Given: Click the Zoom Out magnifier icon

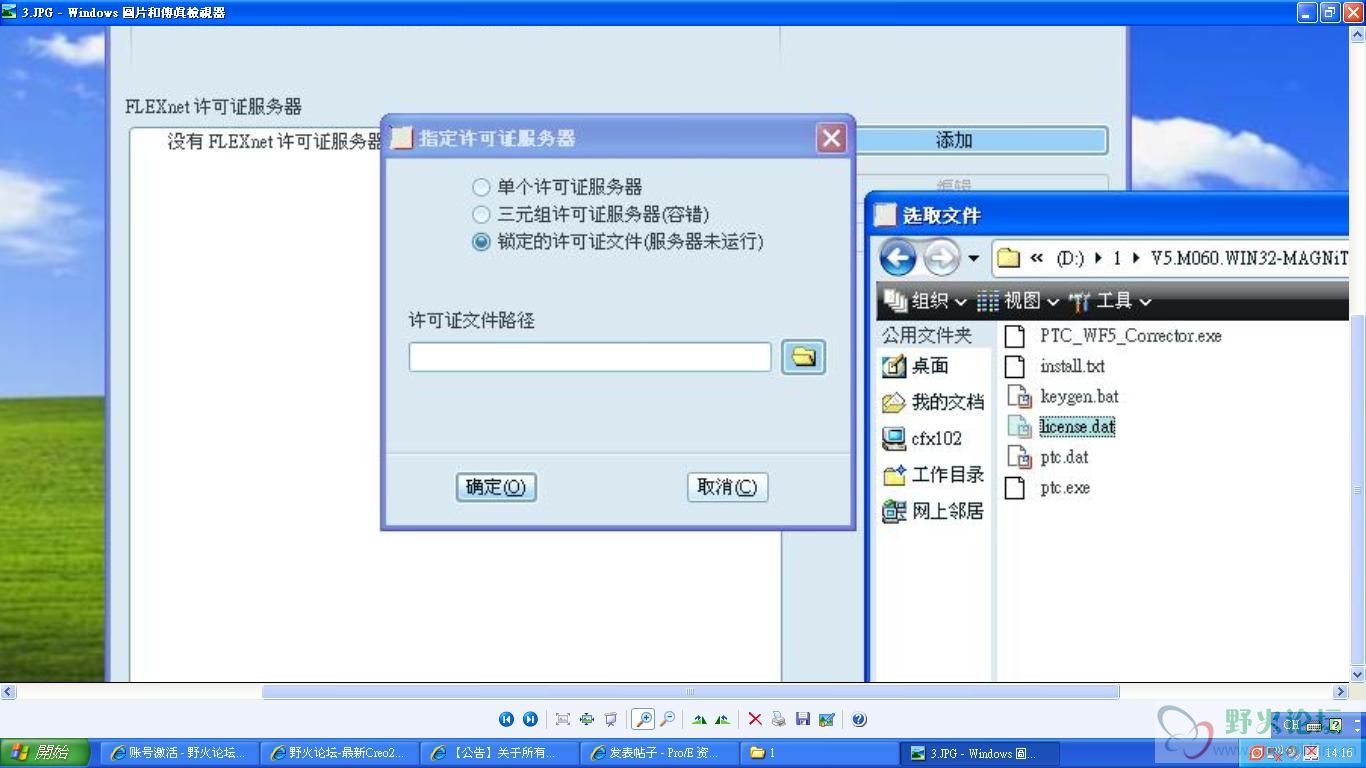Looking at the screenshot, I should point(667,719).
